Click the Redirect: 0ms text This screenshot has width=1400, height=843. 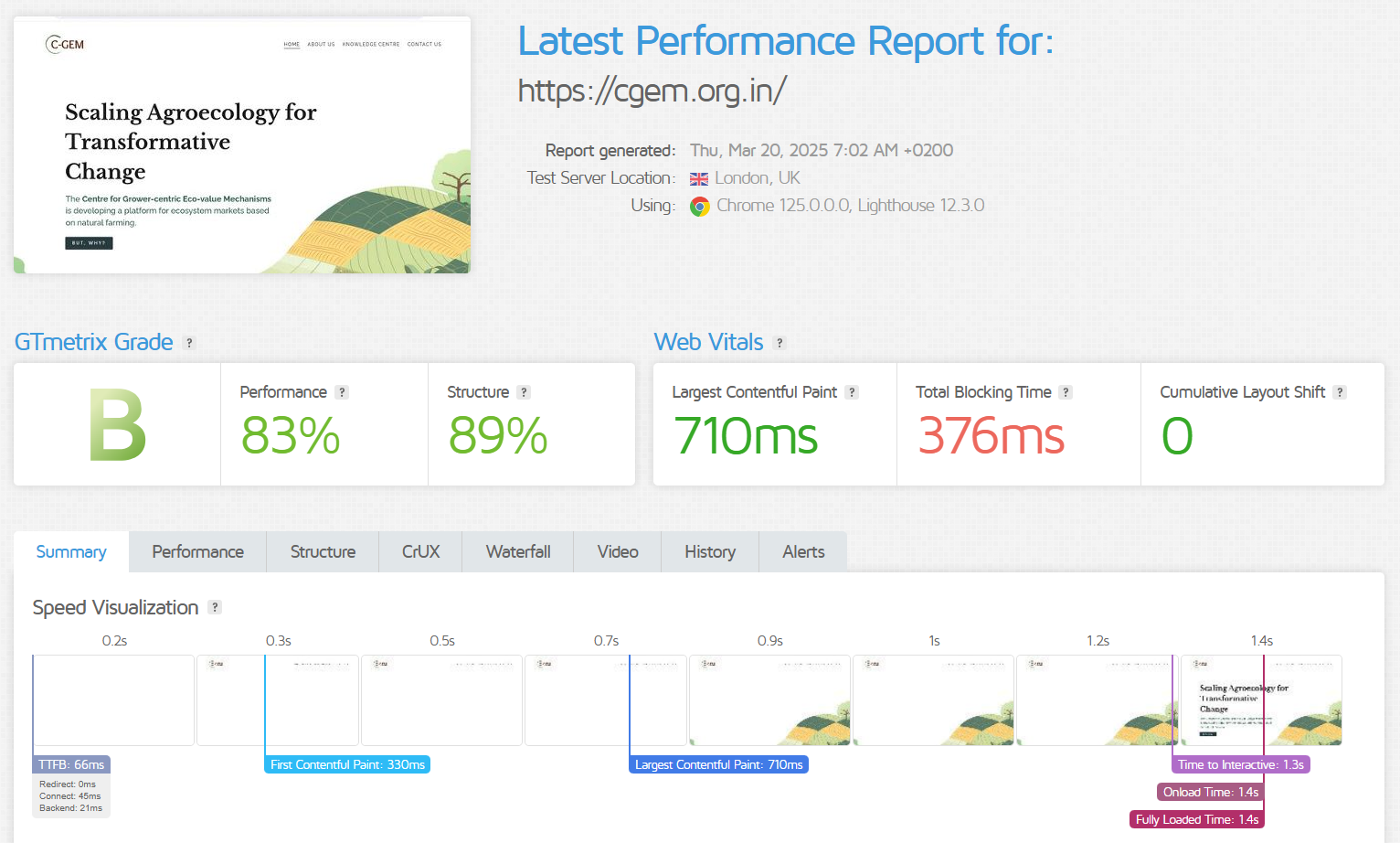pos(68,784)
